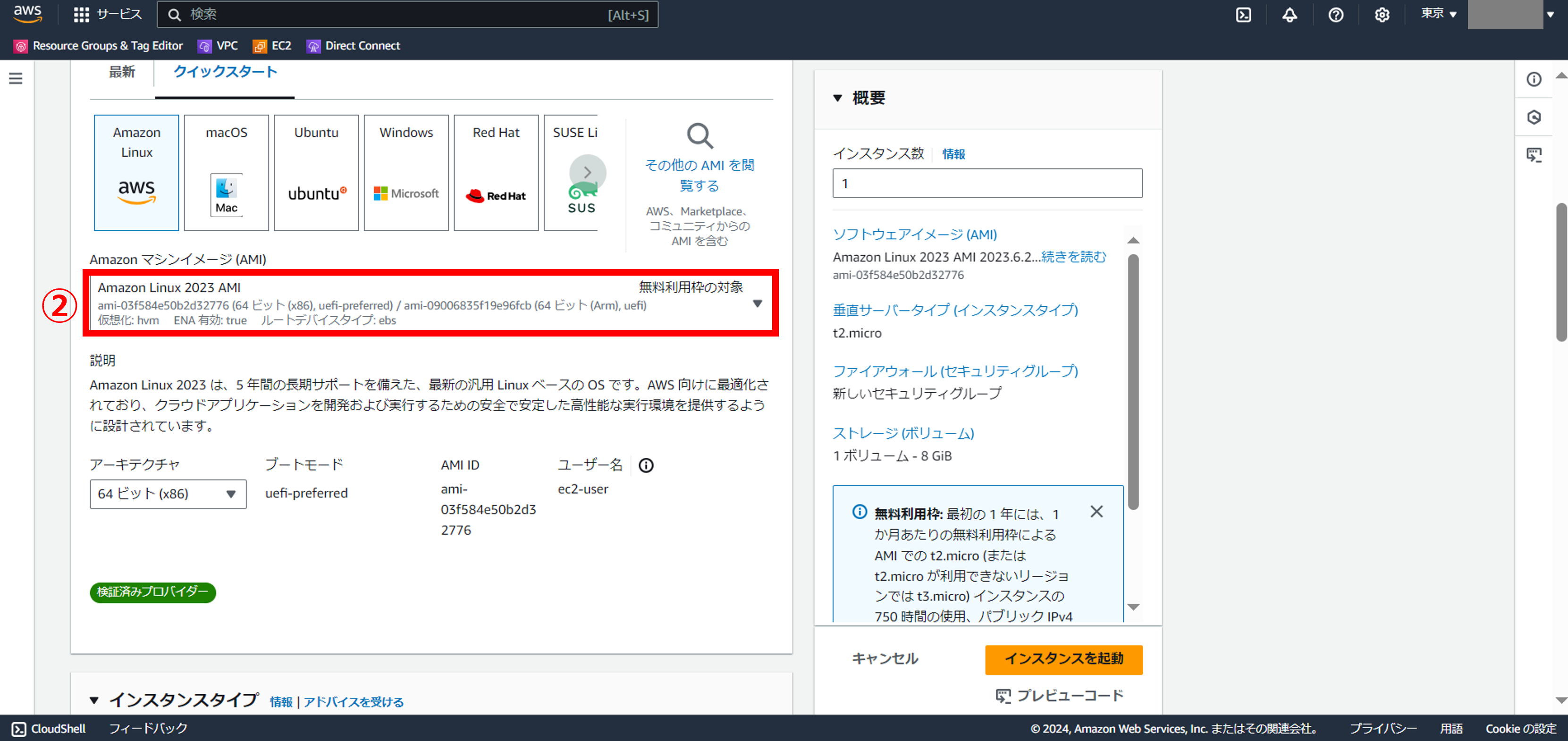This screenshot has width=1568, height=741.
Task: Switch to the クイックスタート tab
Action: point(225,72)
